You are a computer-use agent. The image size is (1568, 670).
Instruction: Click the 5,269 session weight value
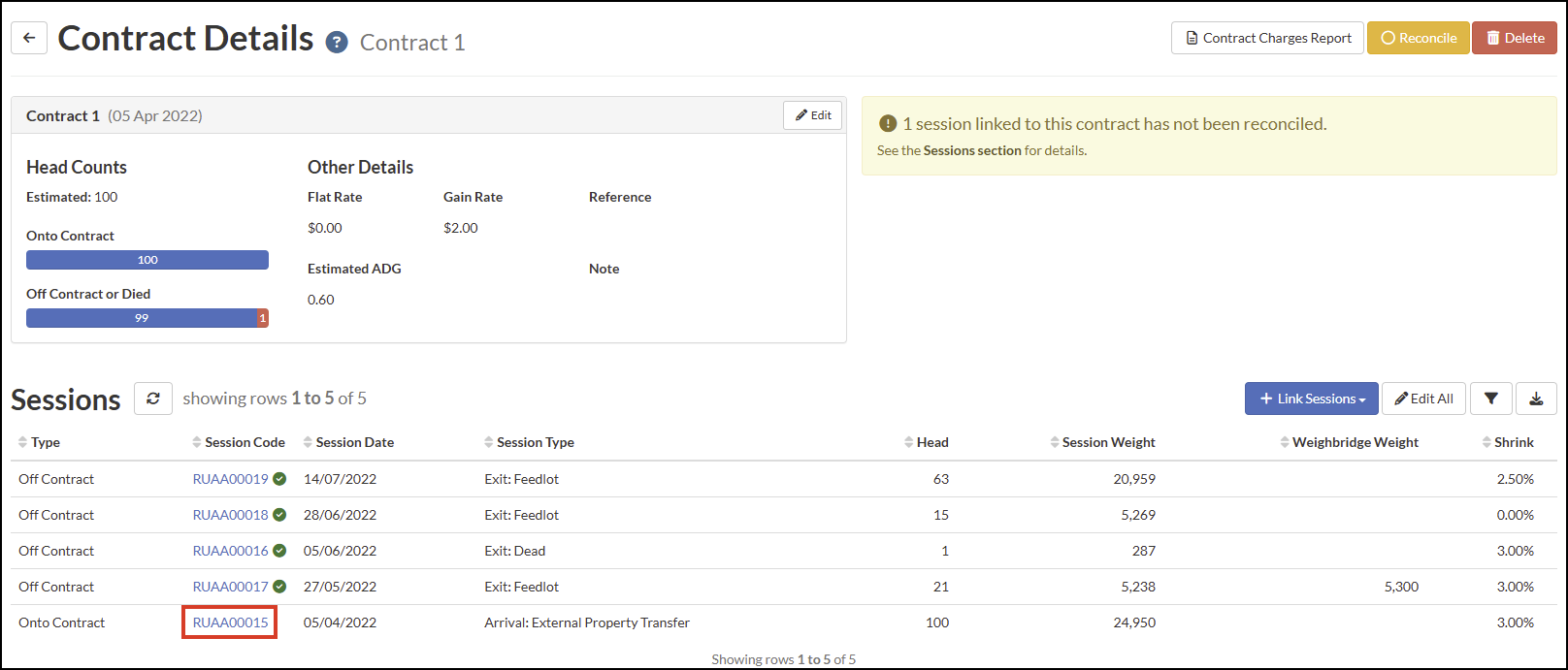[x=1138, y=515]
